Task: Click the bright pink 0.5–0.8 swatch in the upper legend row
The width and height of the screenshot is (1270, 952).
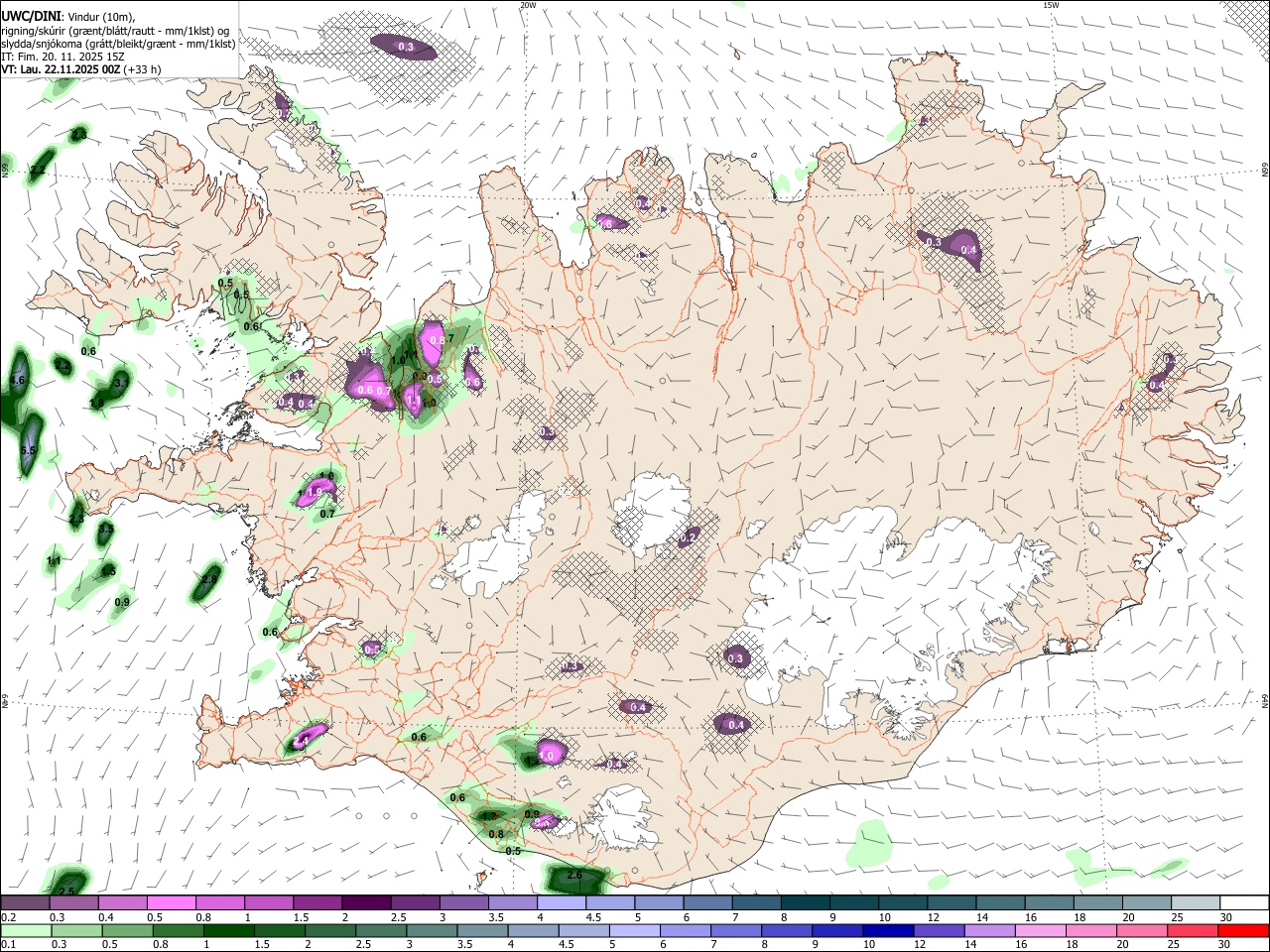Action: pos(172,903)
